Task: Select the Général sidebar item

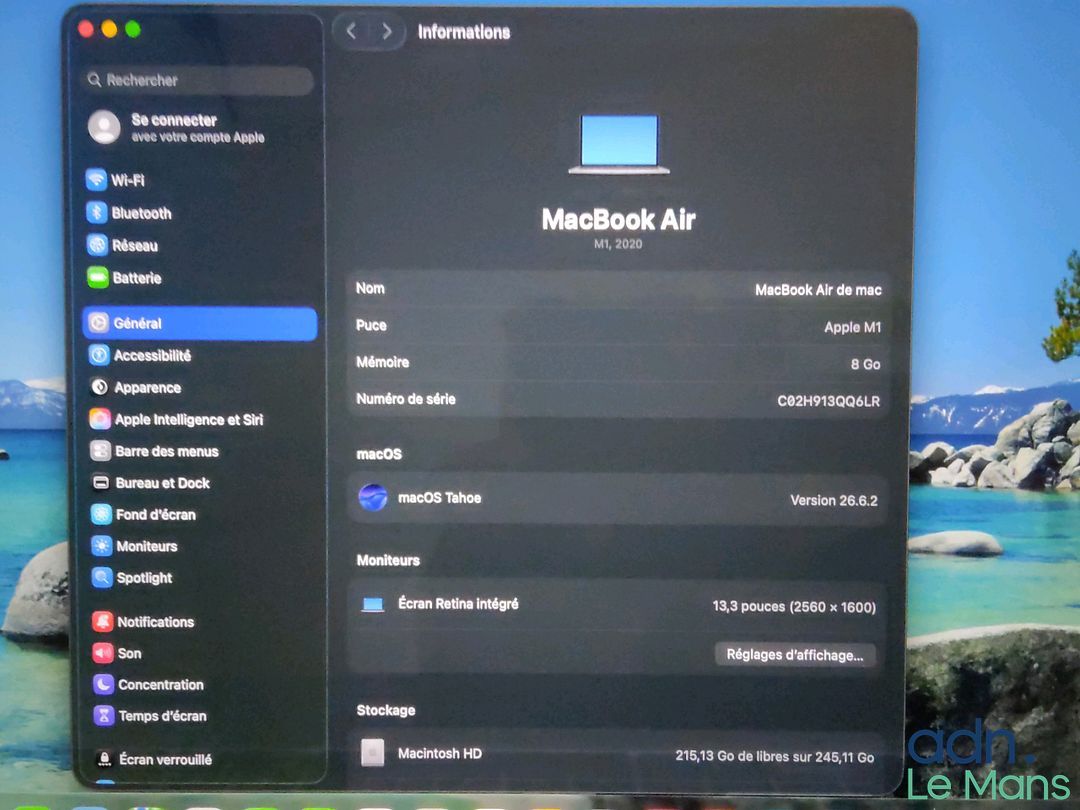Action: [200, 323]
